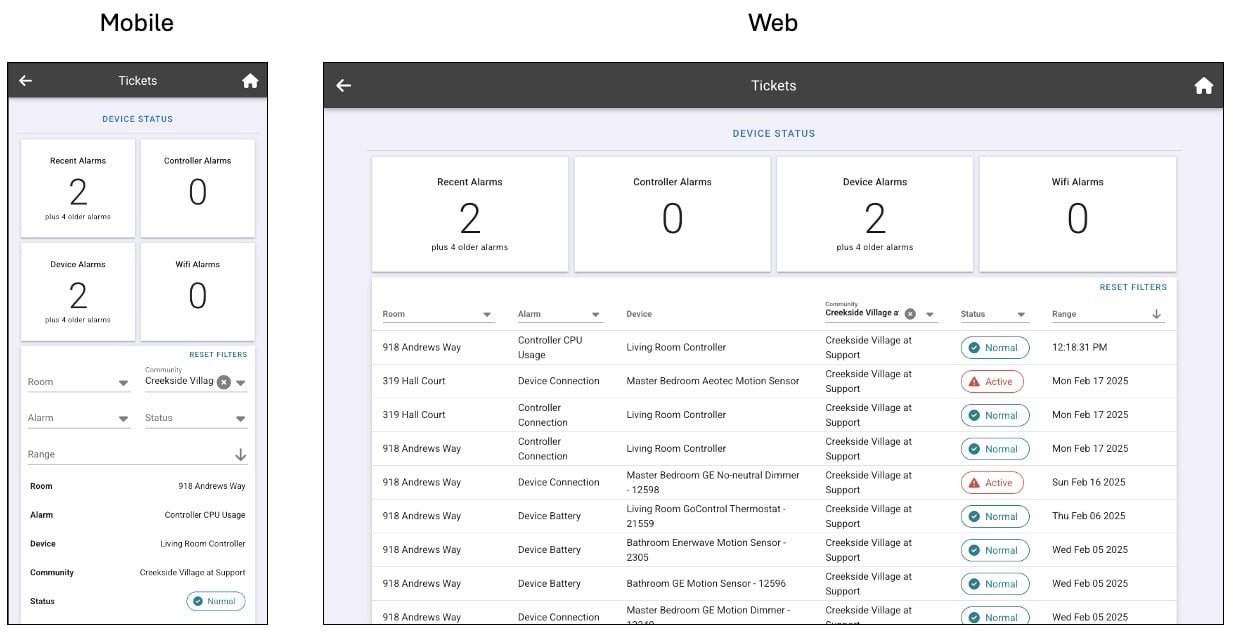Select the Recent Alarms card in web view
The image size is (1233, 641).
click(x=470, y=214)
